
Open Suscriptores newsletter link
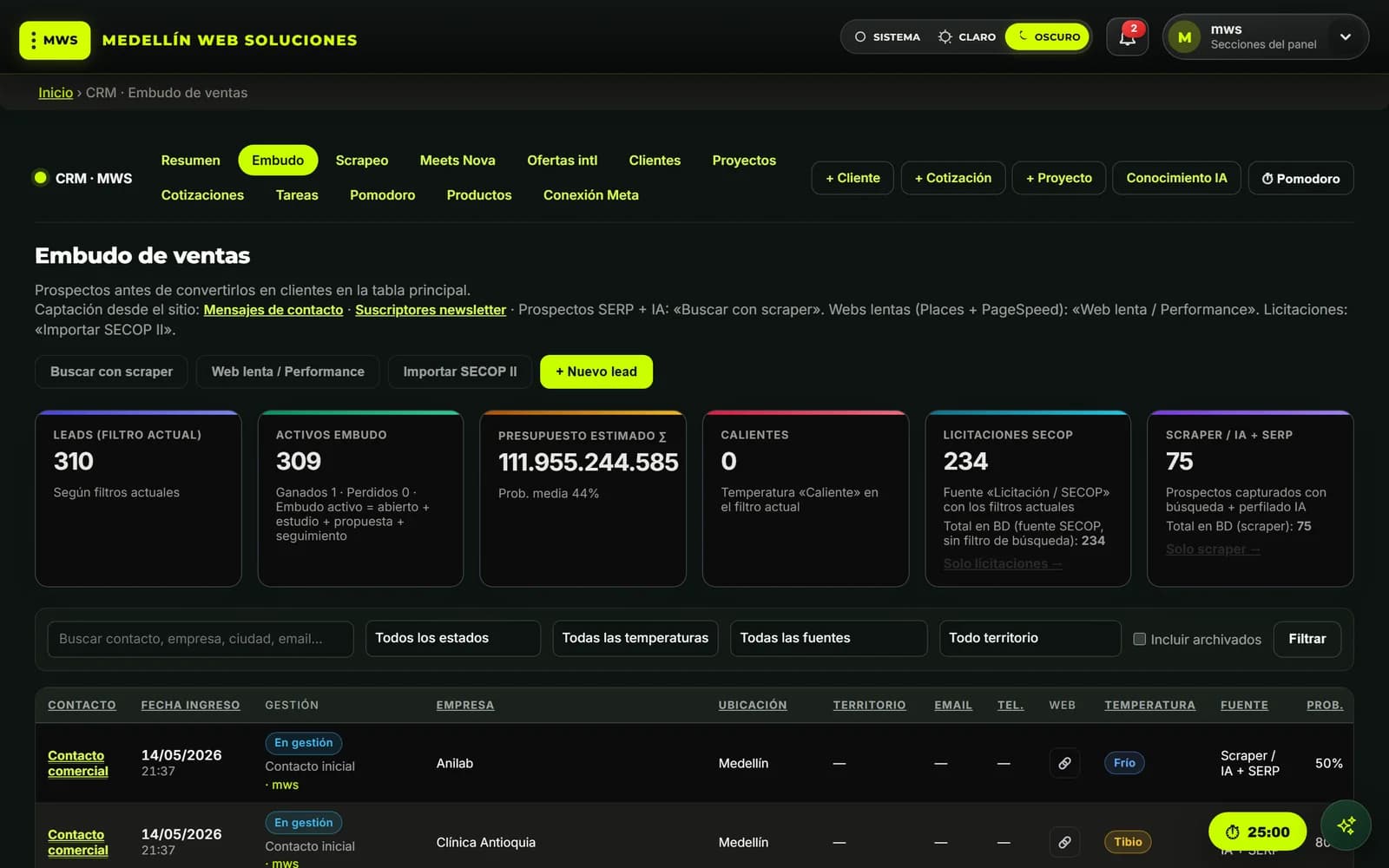click(431, 310)
